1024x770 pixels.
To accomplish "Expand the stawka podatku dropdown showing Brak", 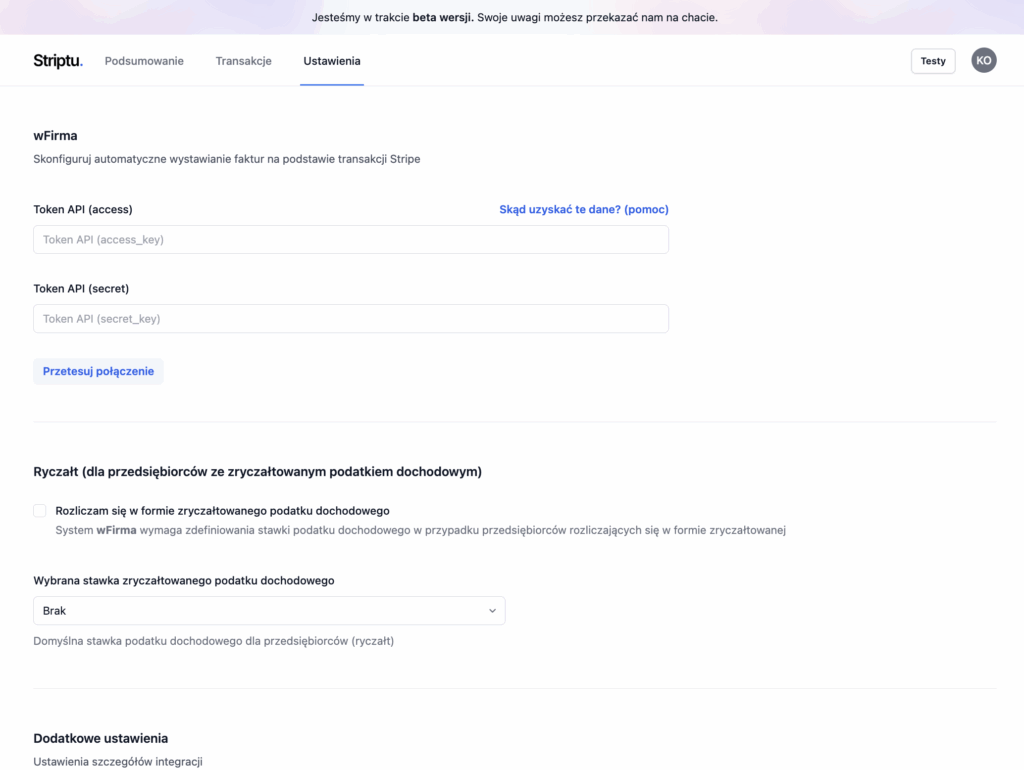I will pos(268,611).
